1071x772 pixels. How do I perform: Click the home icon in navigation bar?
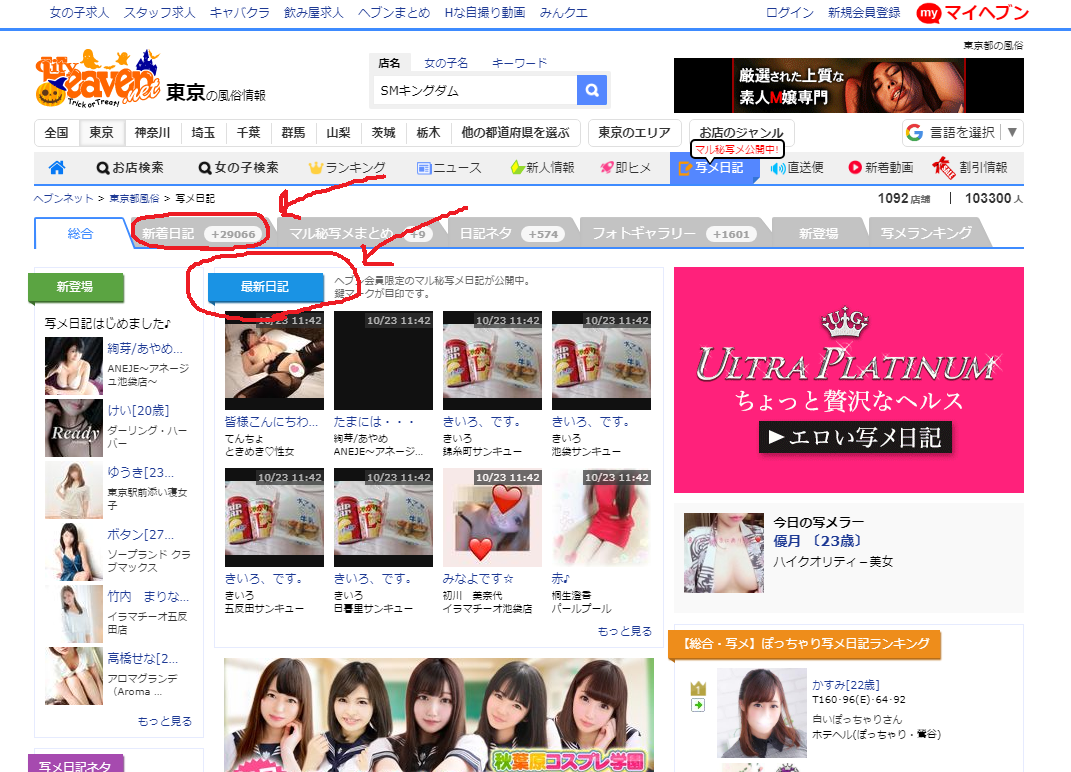coord(57,168)
